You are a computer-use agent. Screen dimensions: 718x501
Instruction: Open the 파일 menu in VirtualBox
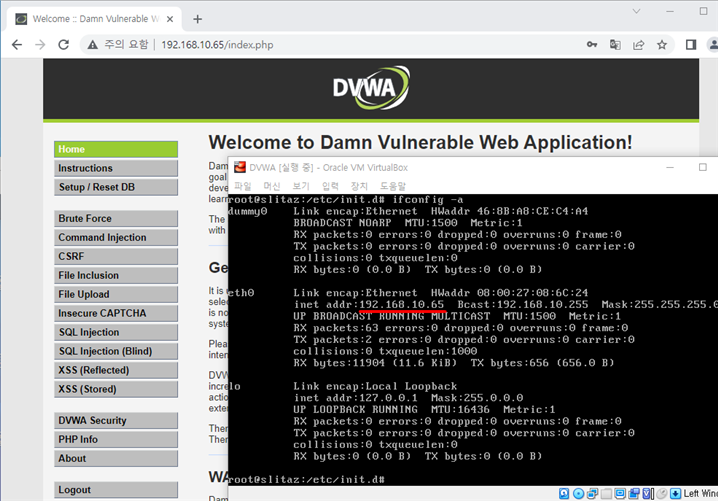[243, 186]
